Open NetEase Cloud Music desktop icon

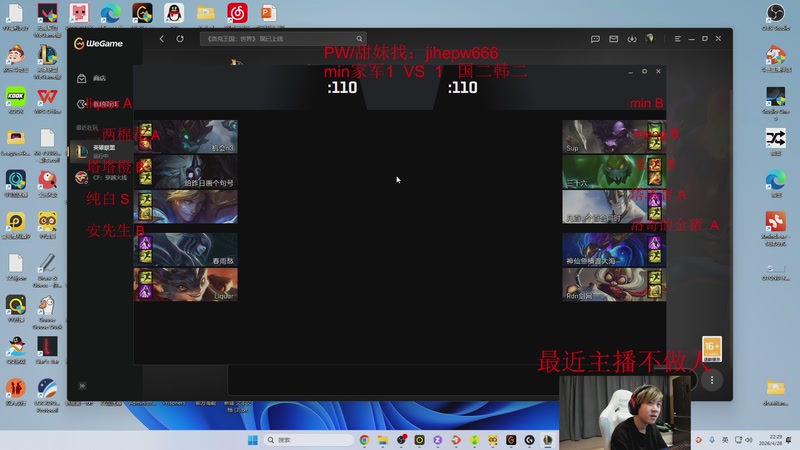click(x=237, y=13)
